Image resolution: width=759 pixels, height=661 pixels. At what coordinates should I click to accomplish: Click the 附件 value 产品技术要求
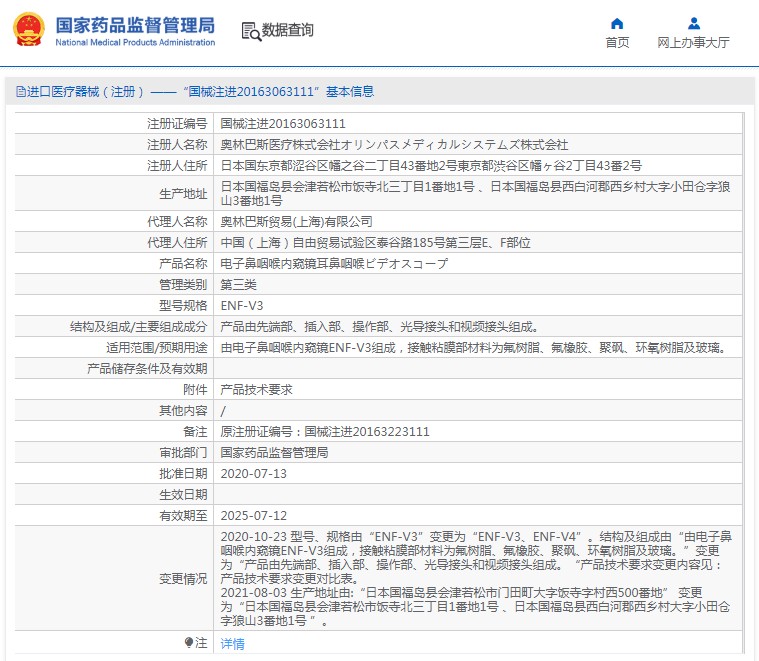(x=257, y=390)
